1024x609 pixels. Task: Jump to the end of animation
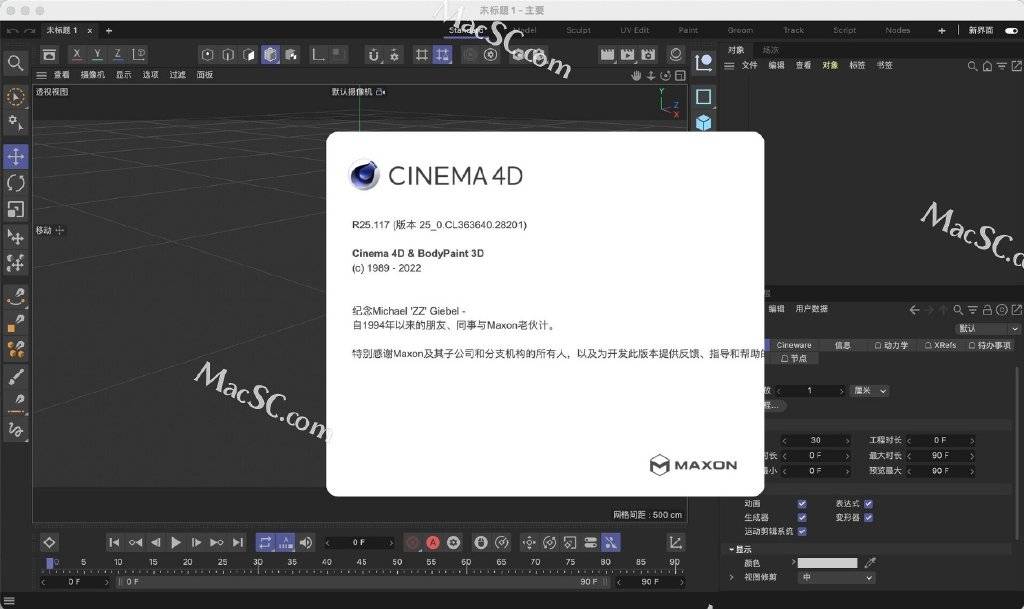[238, 542]
